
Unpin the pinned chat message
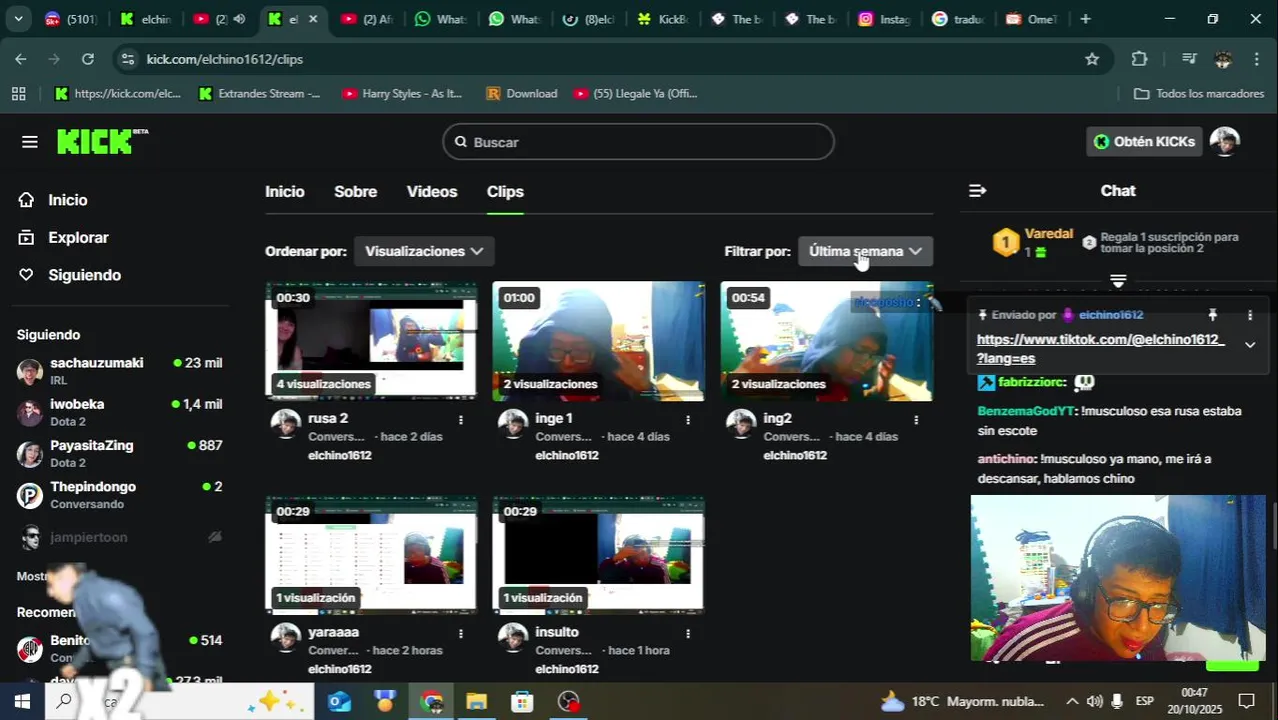click(x=1212, y=315)
